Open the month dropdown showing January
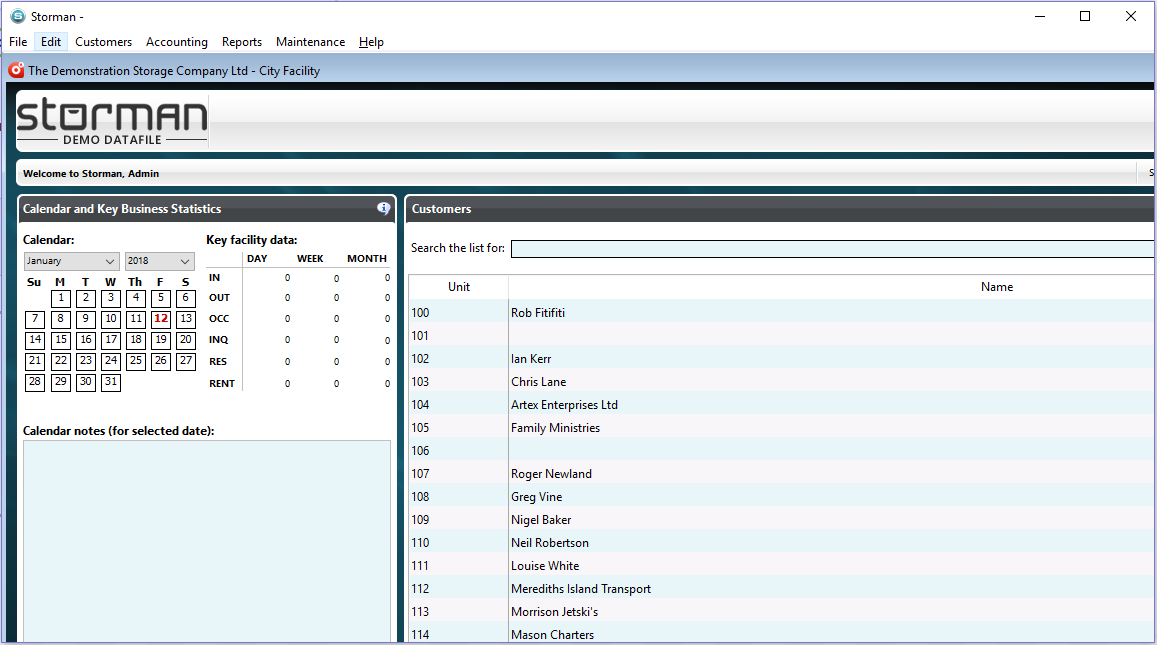The image size is (1157, 645). click(x=71, y=261)
